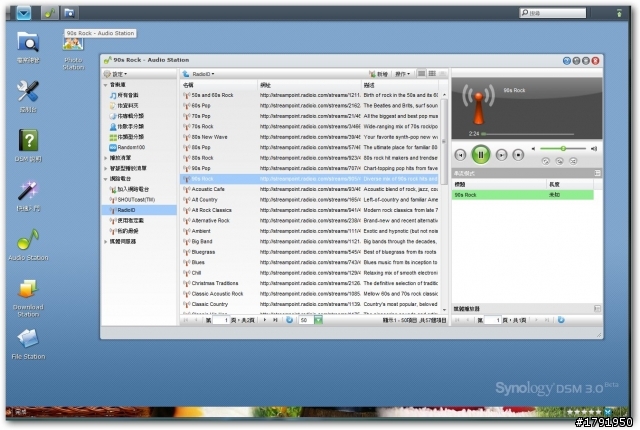Expand the smart playlist tree node
Viewport: 640px width, 430px height.
pyautogui.click(x=106, y=168)
